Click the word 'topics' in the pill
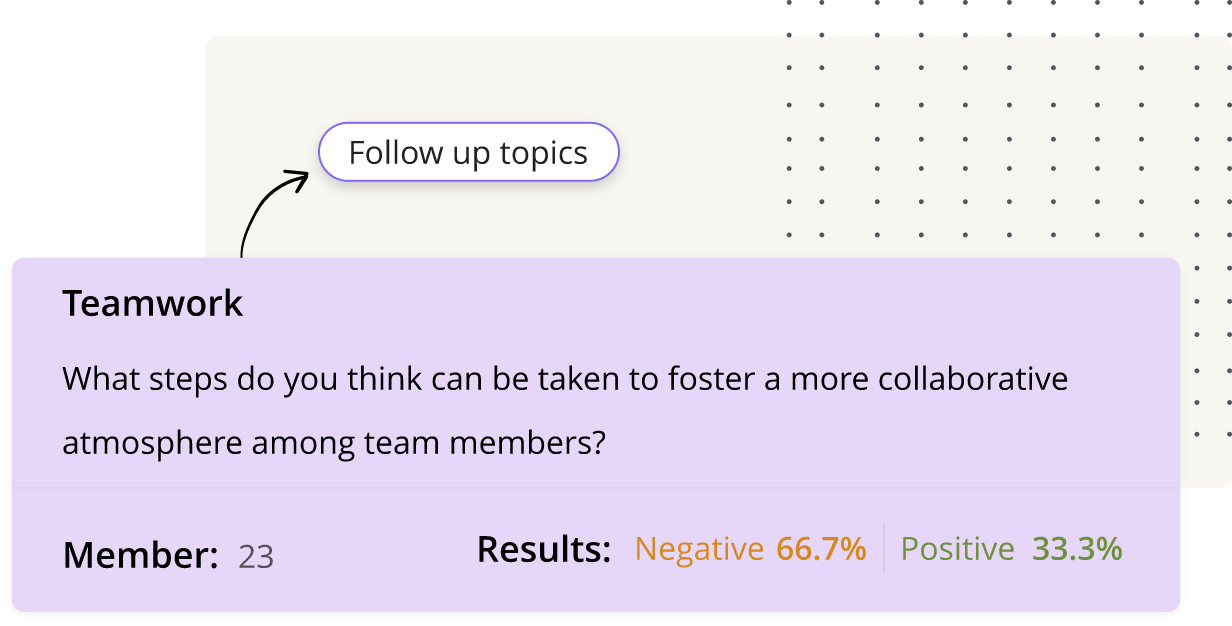This screenshot has height=626, width=1232. 543,154
